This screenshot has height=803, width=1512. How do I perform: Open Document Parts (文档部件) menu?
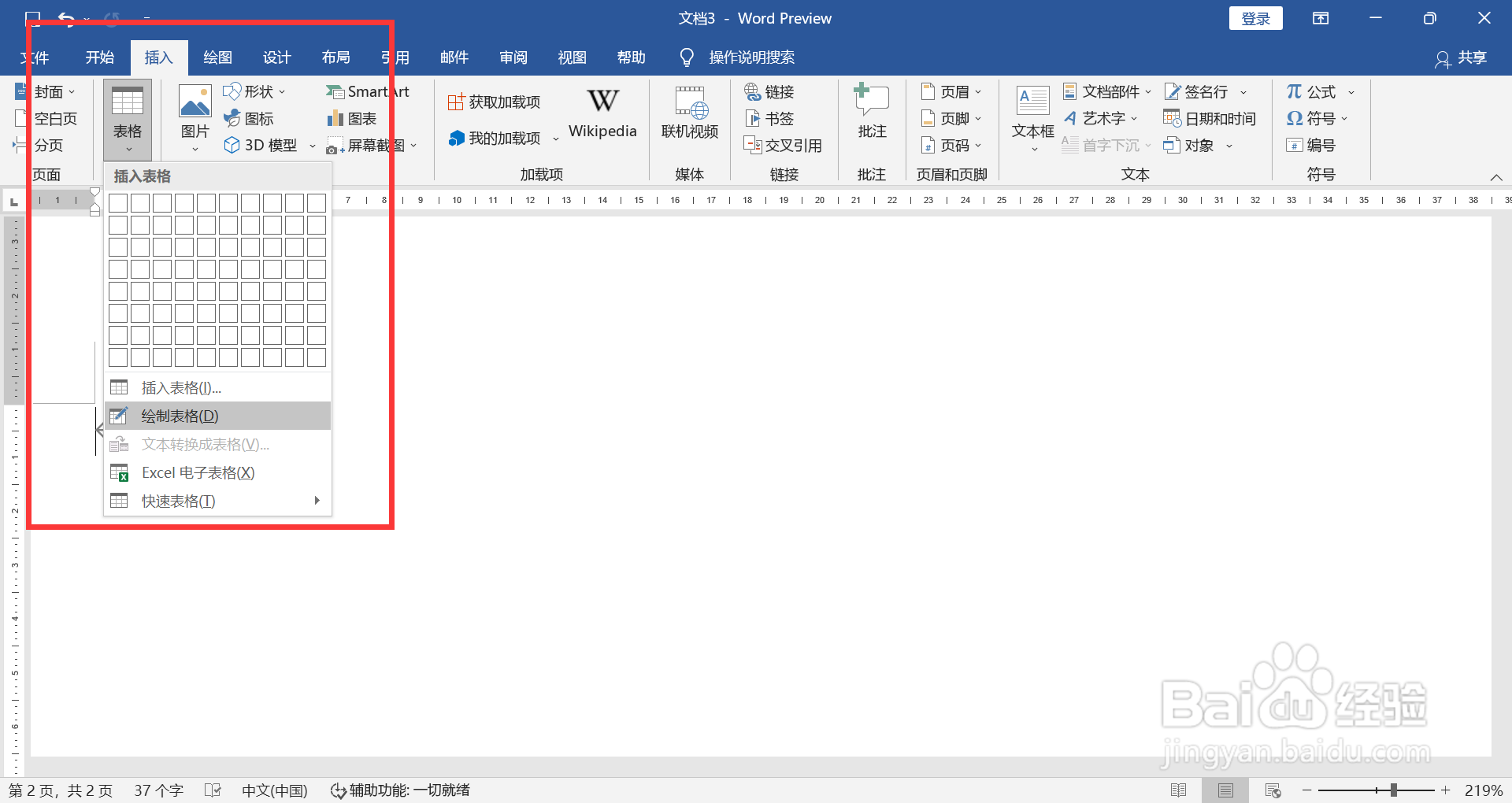click(x=1107, y=92)
